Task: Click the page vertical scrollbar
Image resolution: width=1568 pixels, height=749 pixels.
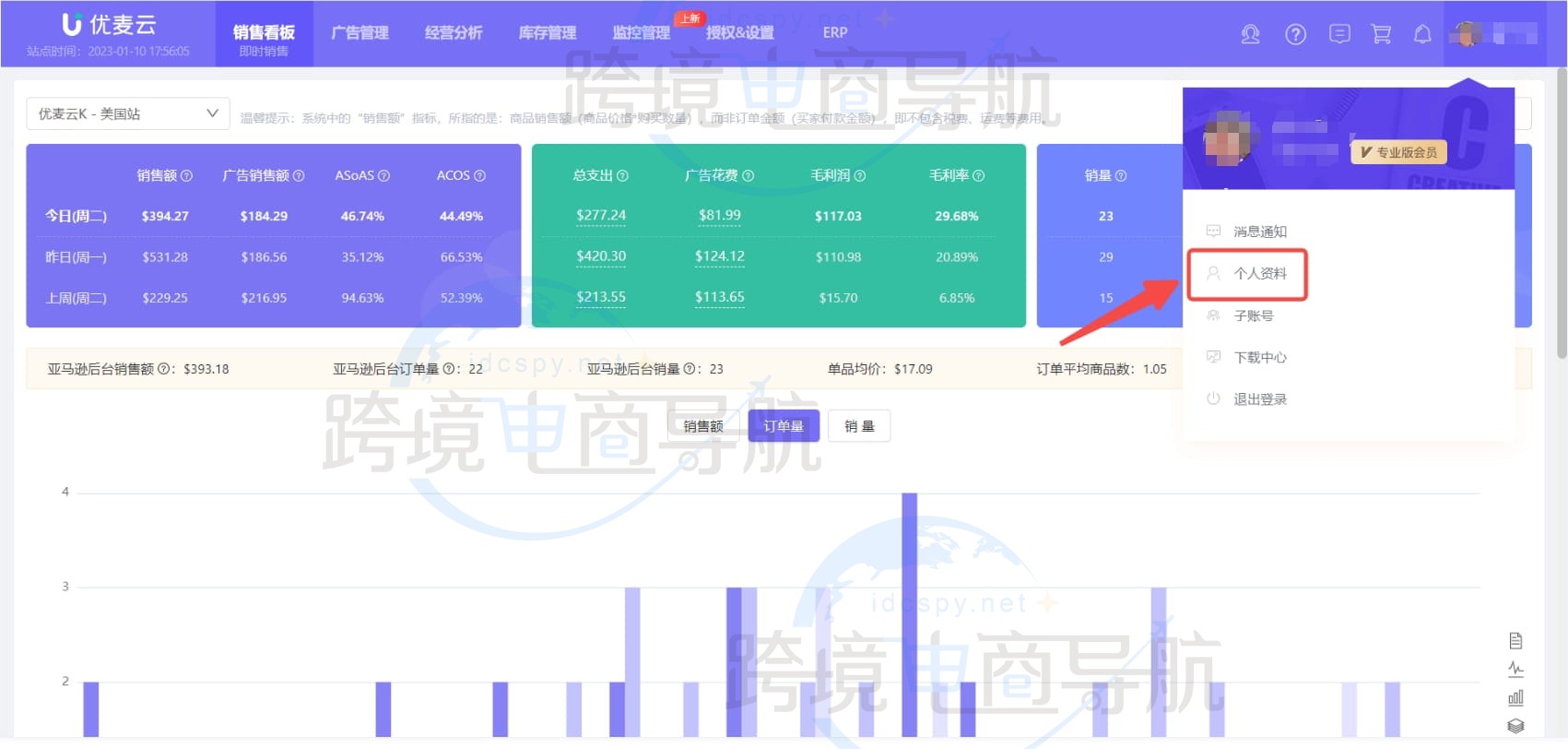Action: pyautogui.click(x=1561, y=212)
